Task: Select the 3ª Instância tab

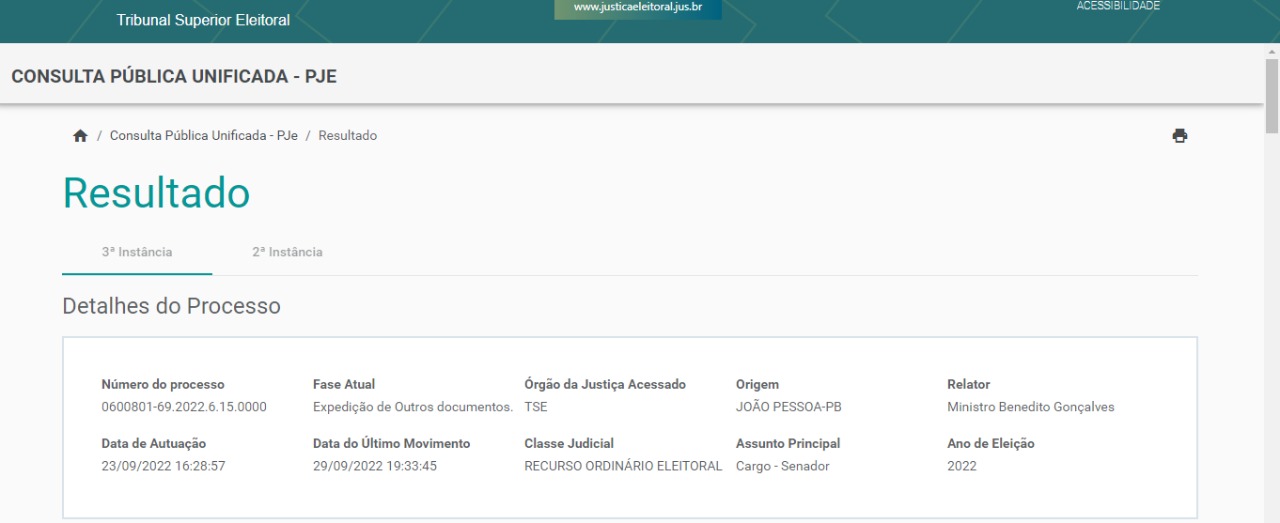Action: pyautogui.click(x=137, y=252)
